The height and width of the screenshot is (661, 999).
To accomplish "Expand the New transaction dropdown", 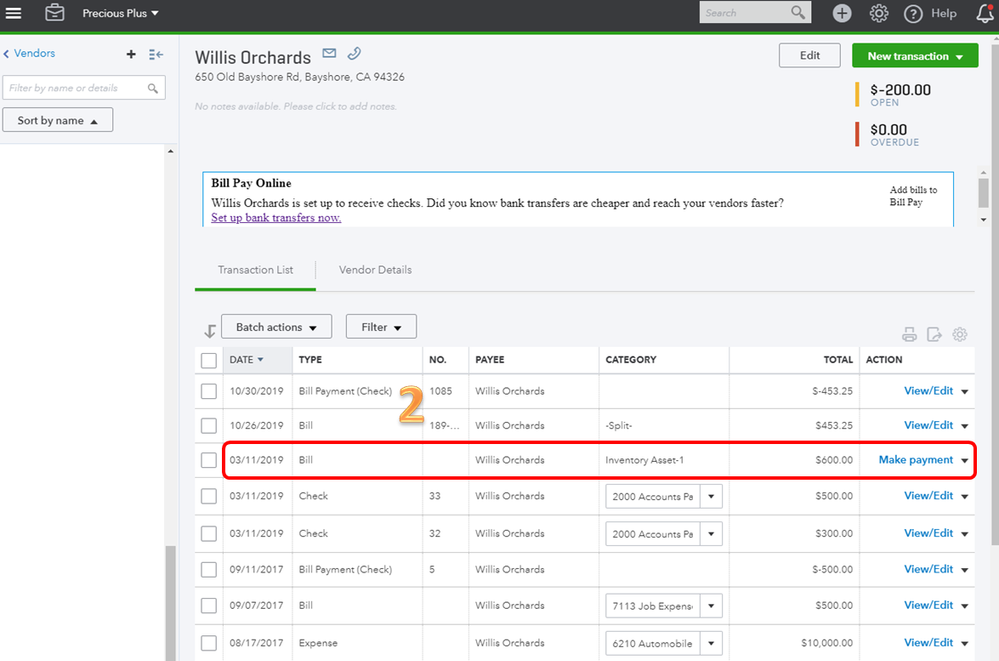I will point(959,57).
